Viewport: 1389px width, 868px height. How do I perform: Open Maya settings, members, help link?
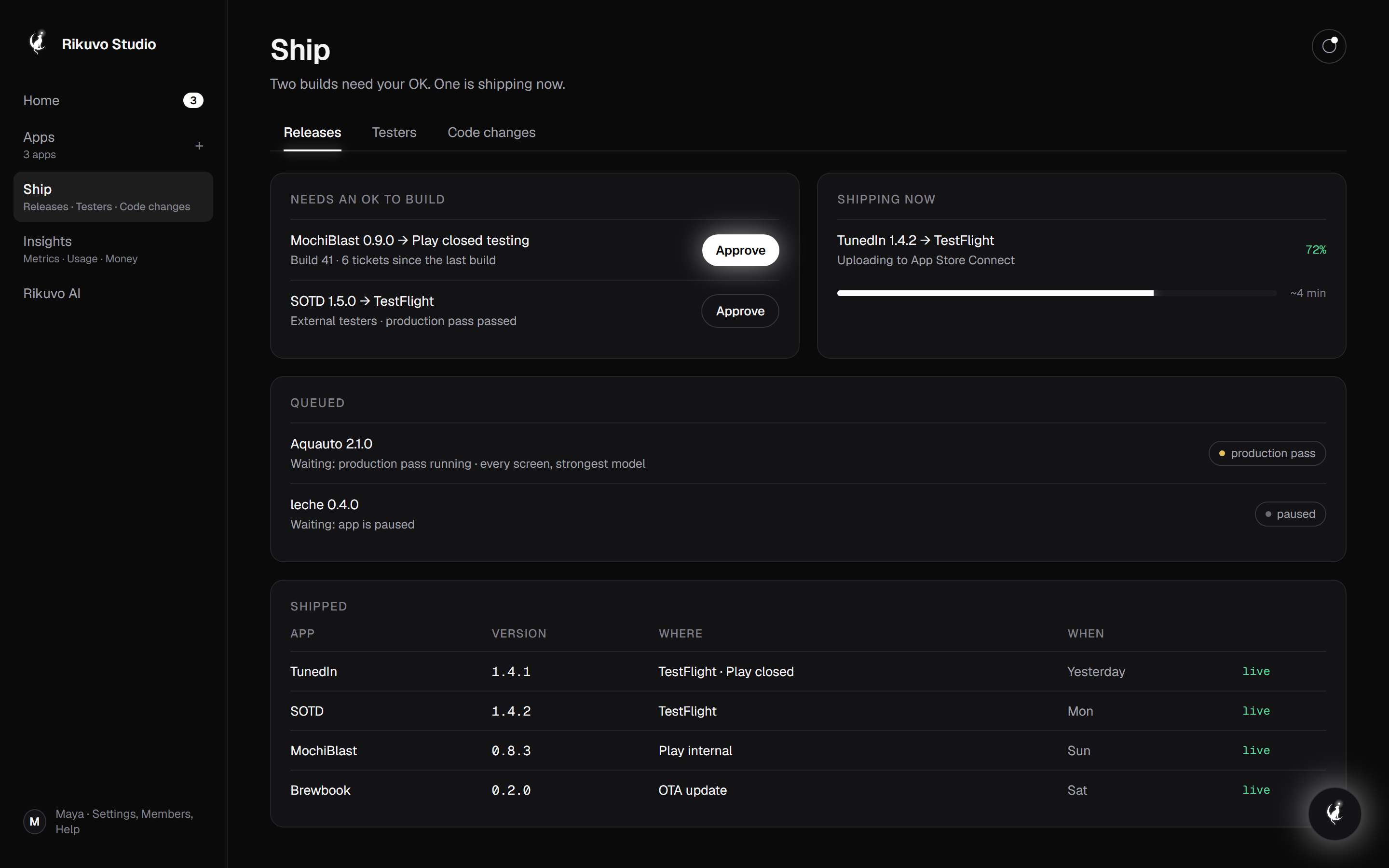pyautogui.click(x=124, y=822)
